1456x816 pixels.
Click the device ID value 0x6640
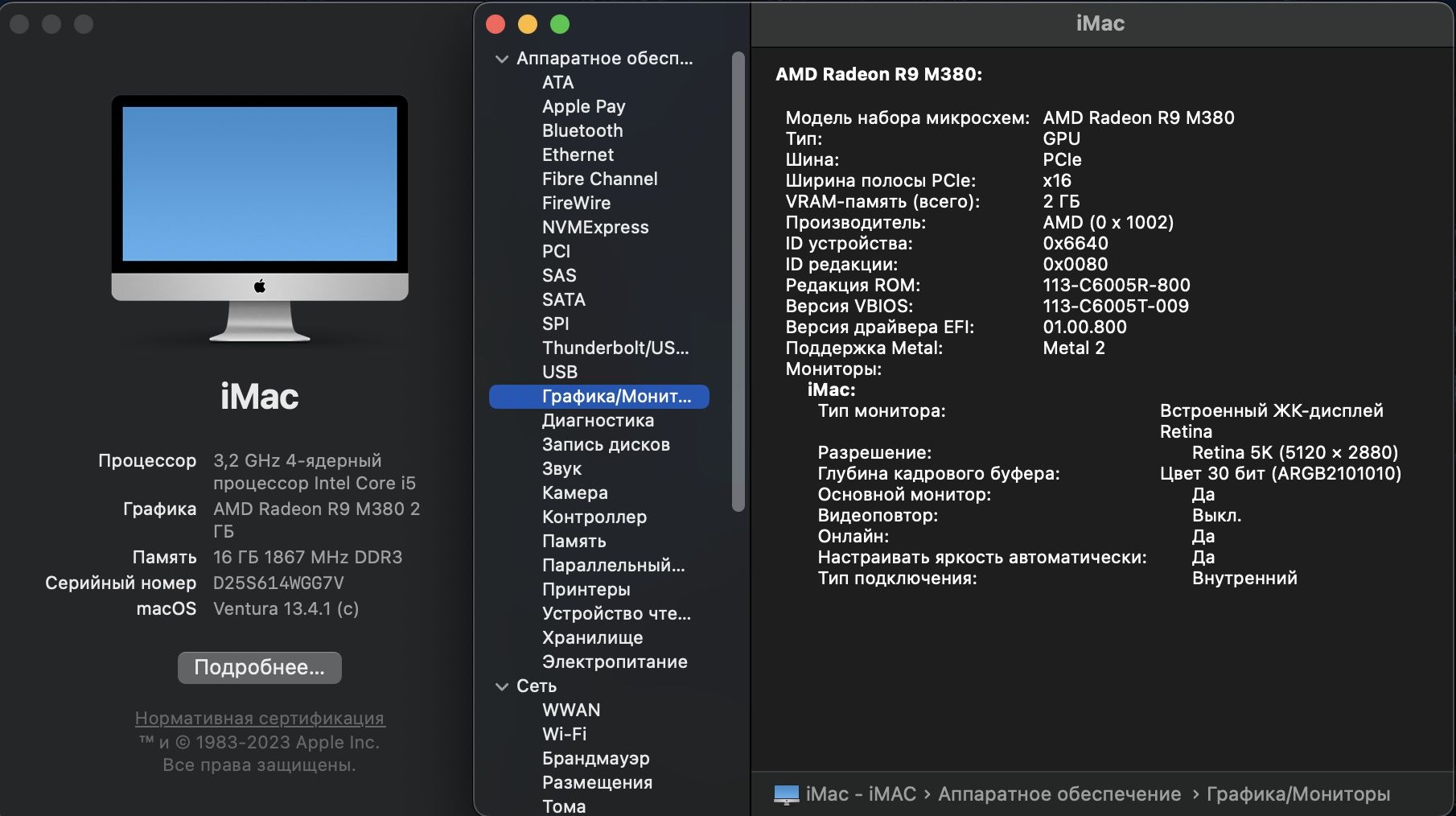[1076, 243]
